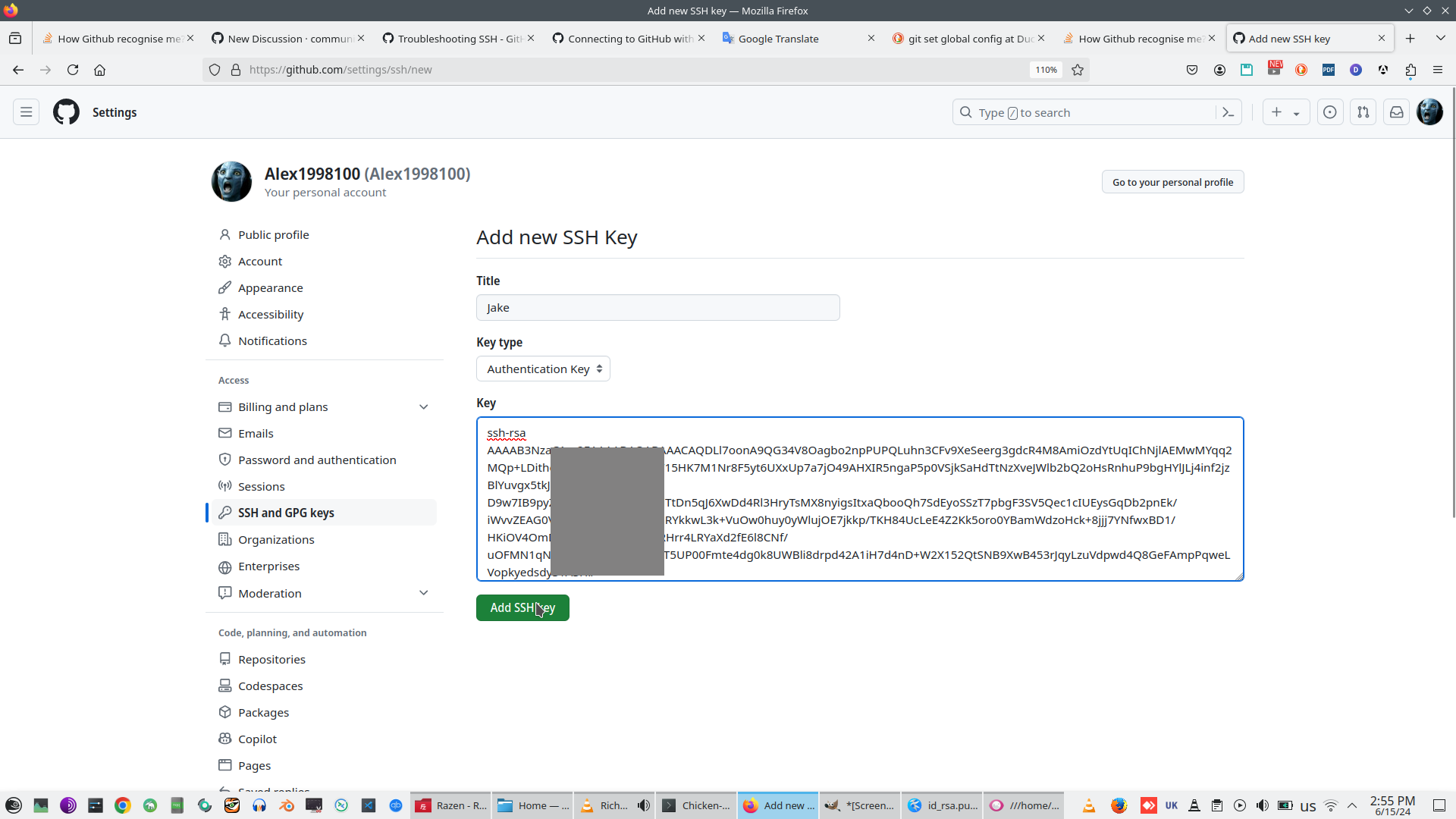Click the GitHub logo icon
The image size is (1456, 819).
[66, 112]
